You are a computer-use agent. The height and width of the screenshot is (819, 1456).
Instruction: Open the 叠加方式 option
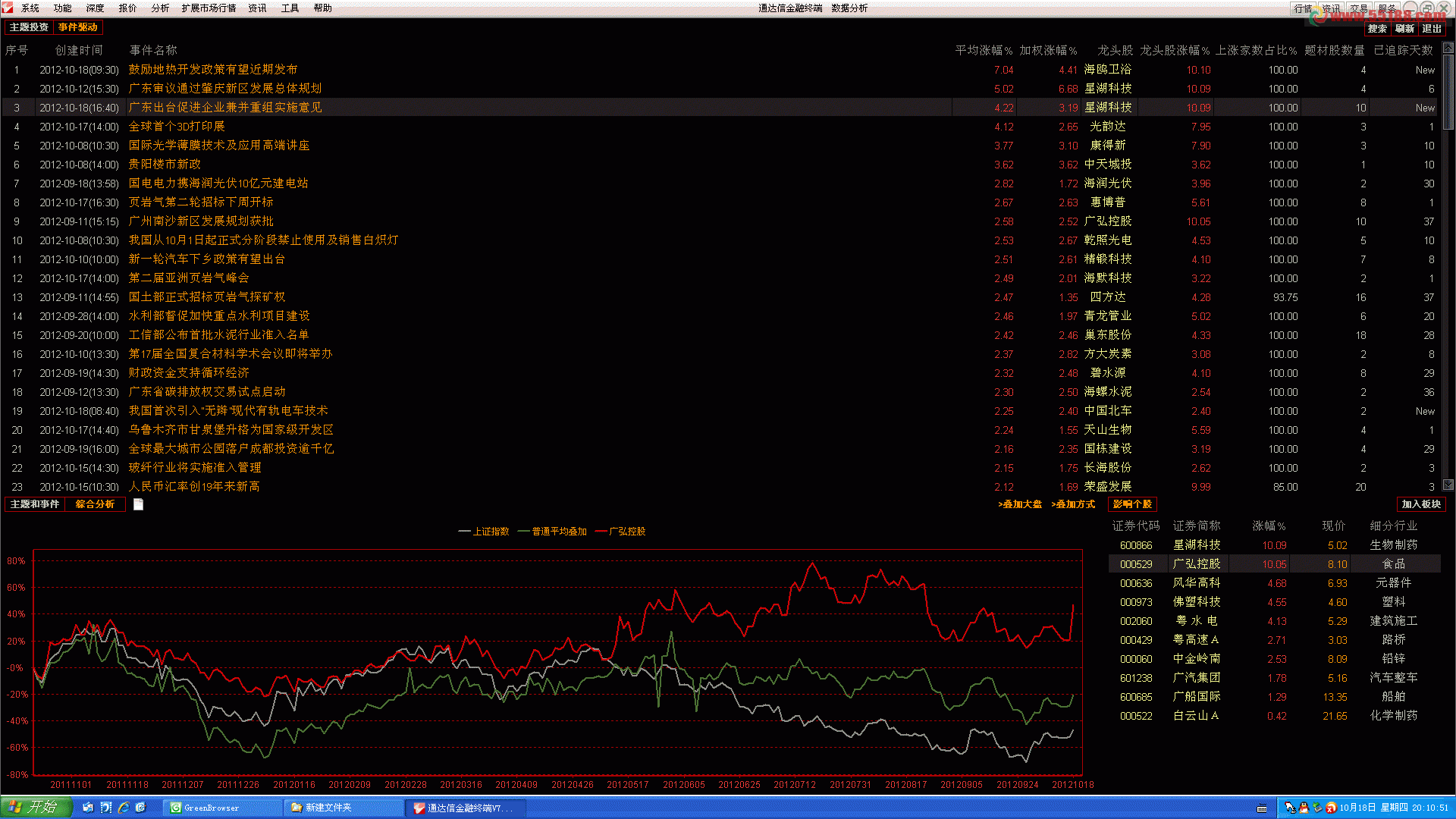pos(1073,504)
